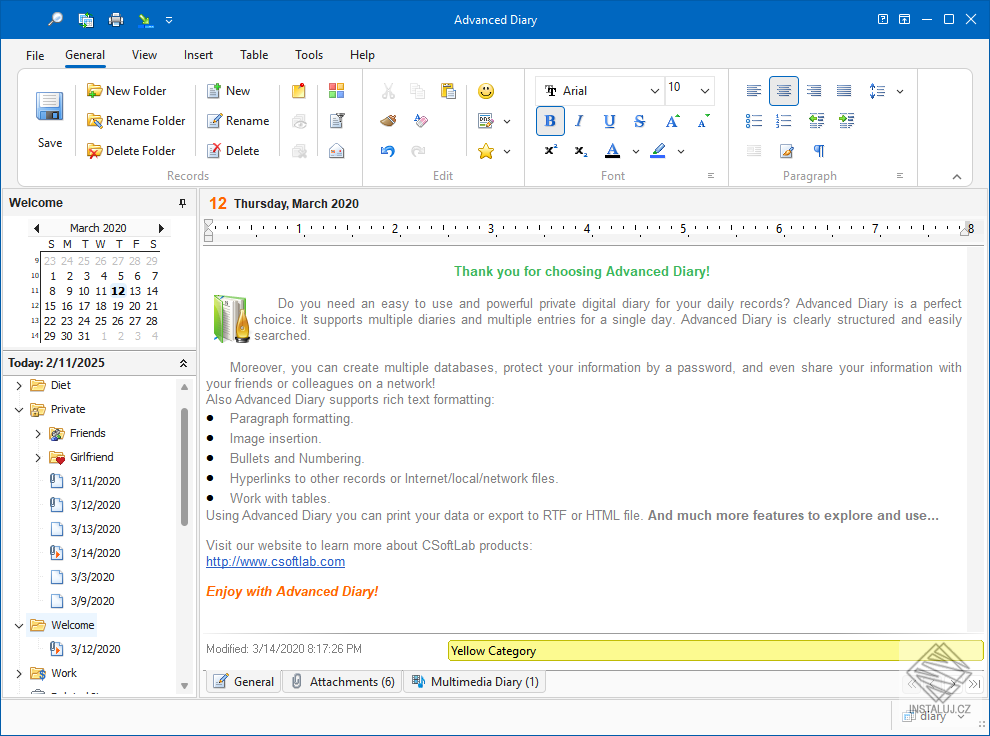Screen dimensions: 990x736
Task: Click the decrease indent icon
Action: (816, 121)
